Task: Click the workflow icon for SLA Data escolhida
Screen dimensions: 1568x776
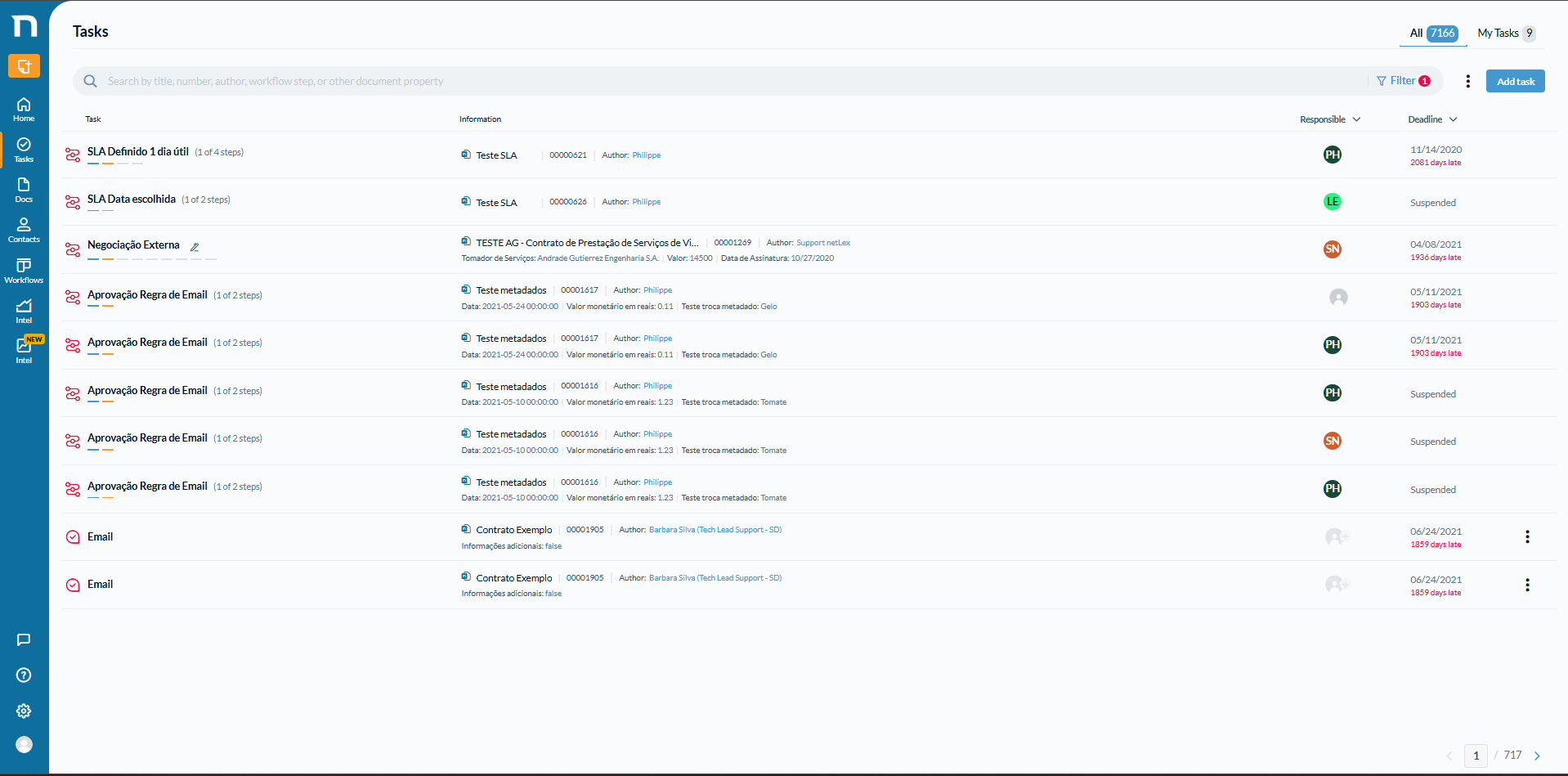Action: 73,202
